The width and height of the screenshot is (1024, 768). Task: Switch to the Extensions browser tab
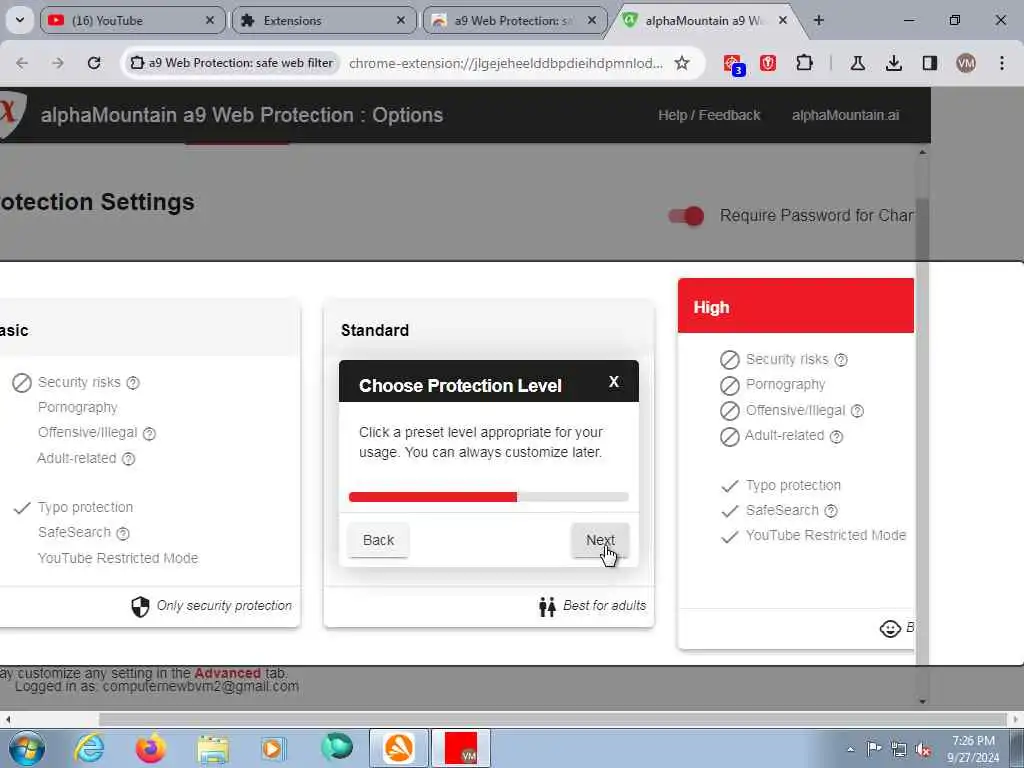[324, 21]
